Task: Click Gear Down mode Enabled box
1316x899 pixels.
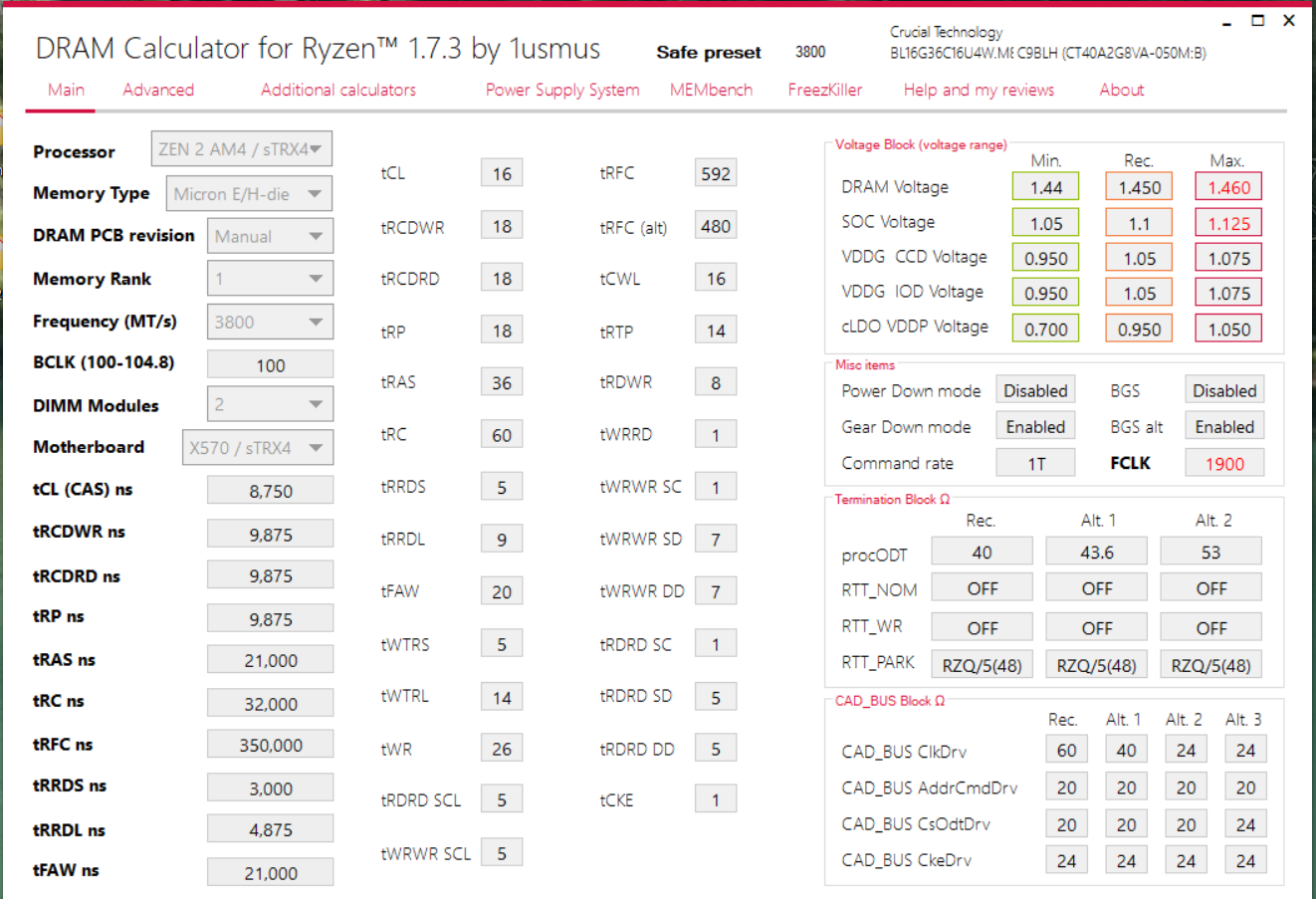Action: coord(1035,426)
